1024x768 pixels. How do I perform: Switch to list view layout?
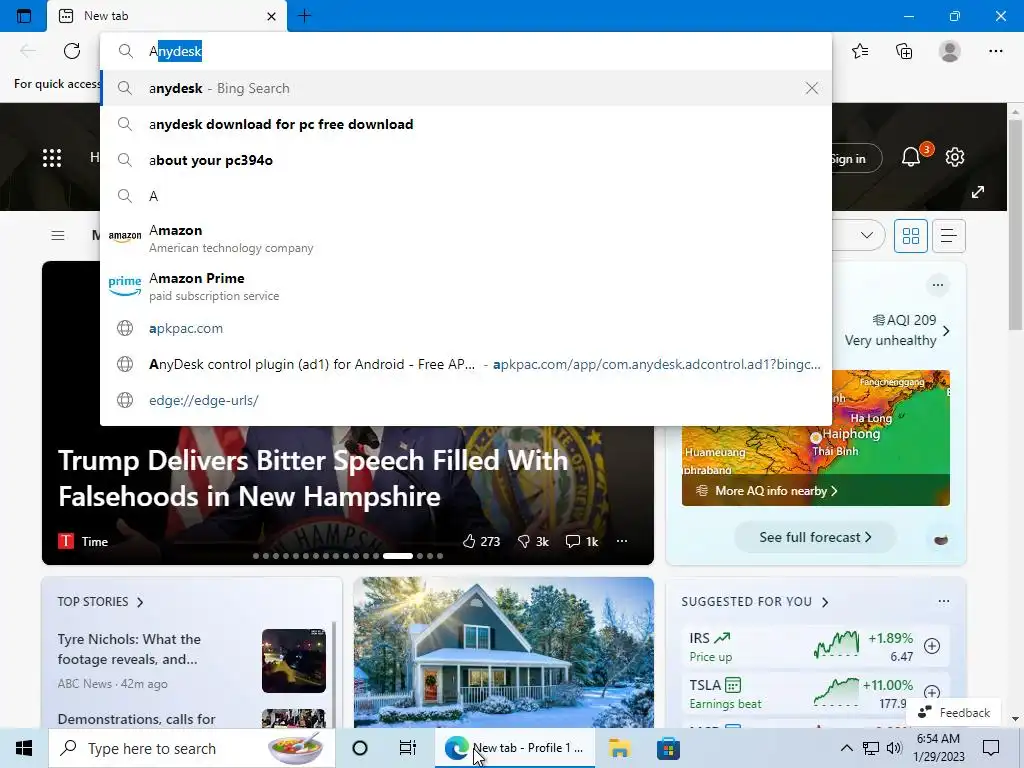pos(949,235)
